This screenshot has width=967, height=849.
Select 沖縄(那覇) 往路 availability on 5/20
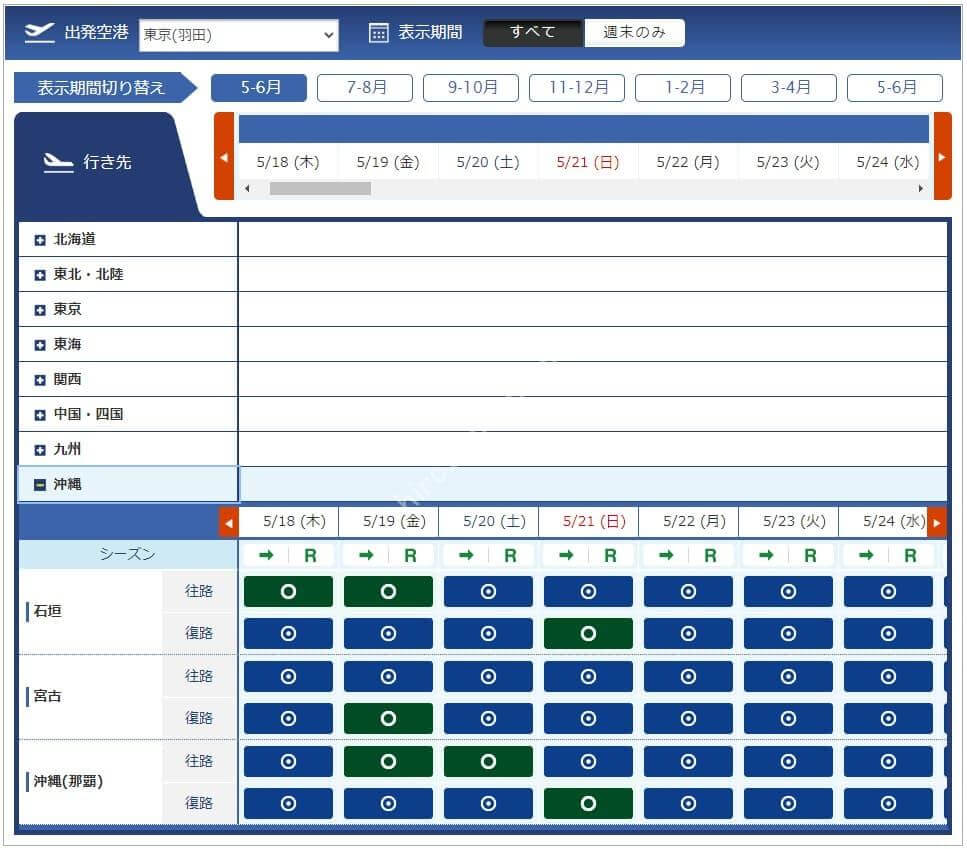tap(488, 761)
